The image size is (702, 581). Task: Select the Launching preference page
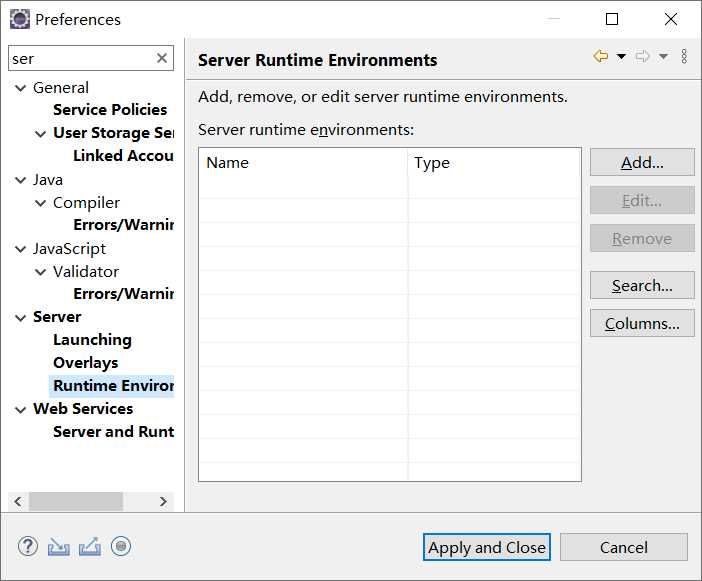(x=92, y=340)
